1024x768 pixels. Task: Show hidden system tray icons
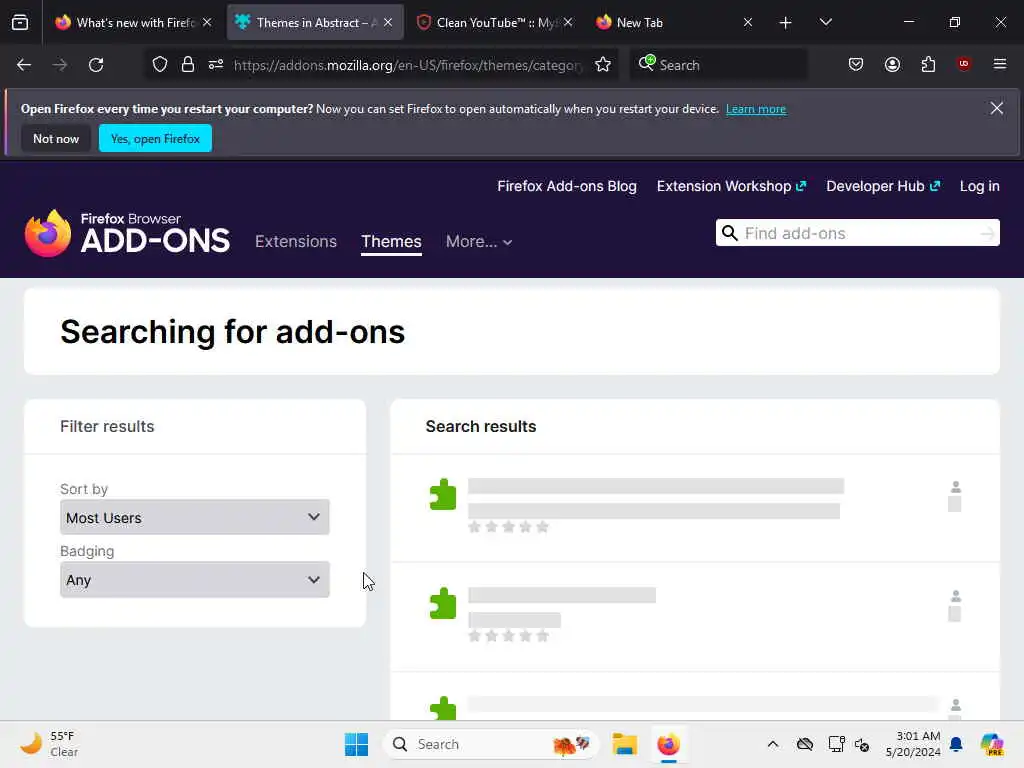[773, 744]
